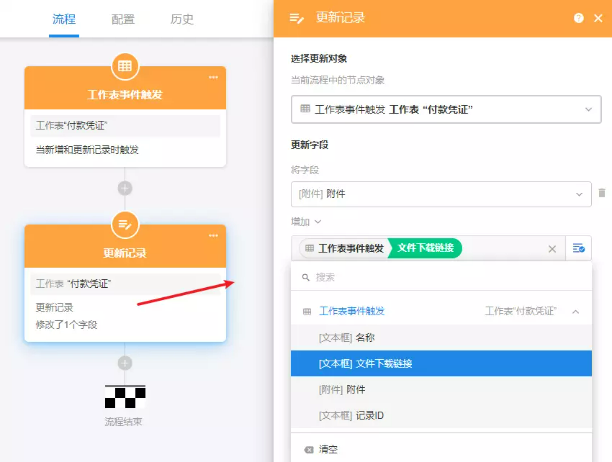Viewport: 612px width, 462px height.
Task: Click the 工作表事件触发 tag in the value field
Action: pos(344,248)
